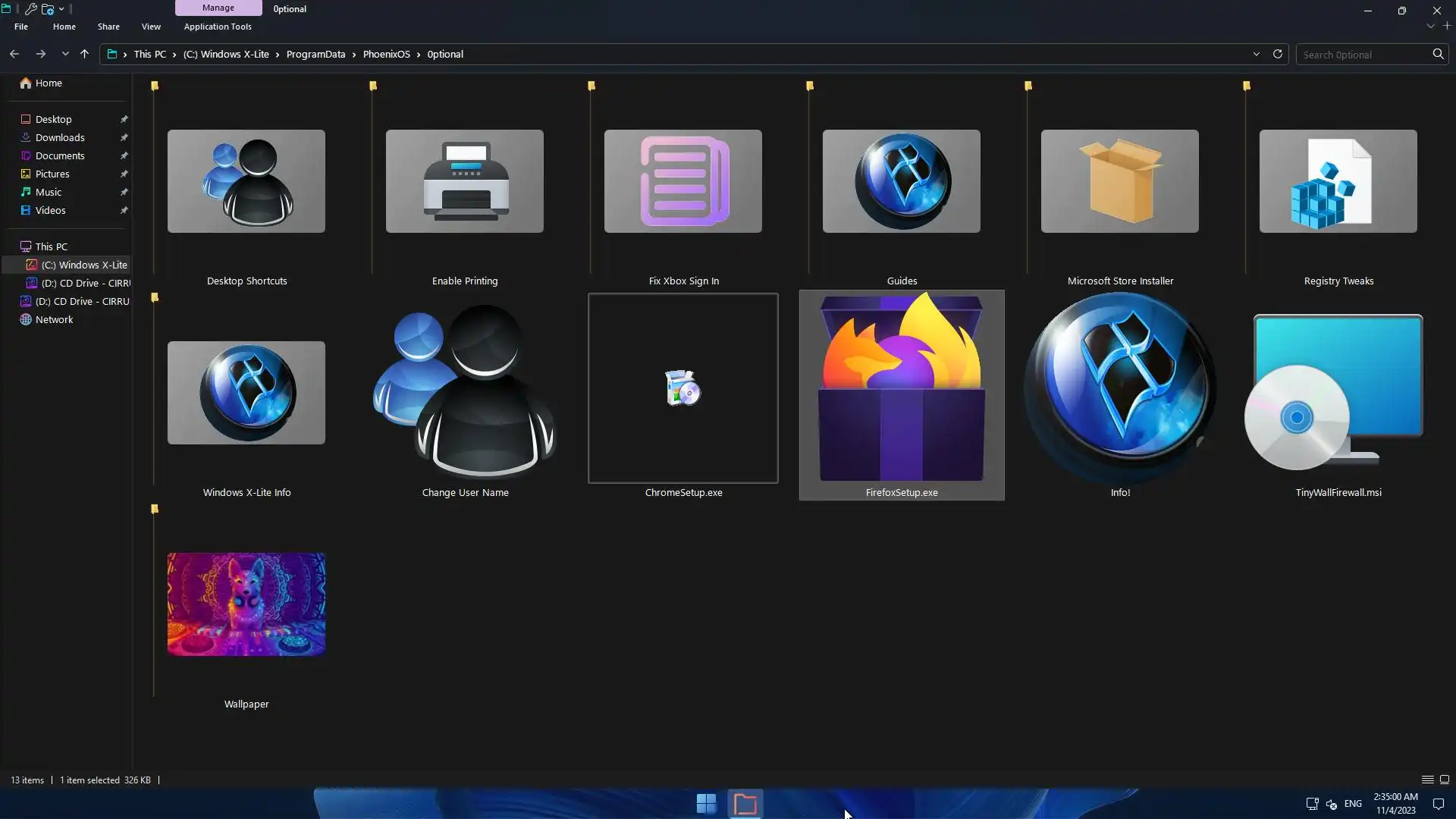This screenshot has height=819, width=1456.
Task: Open the Application Tools tab
Action: (x=218, y=27)
